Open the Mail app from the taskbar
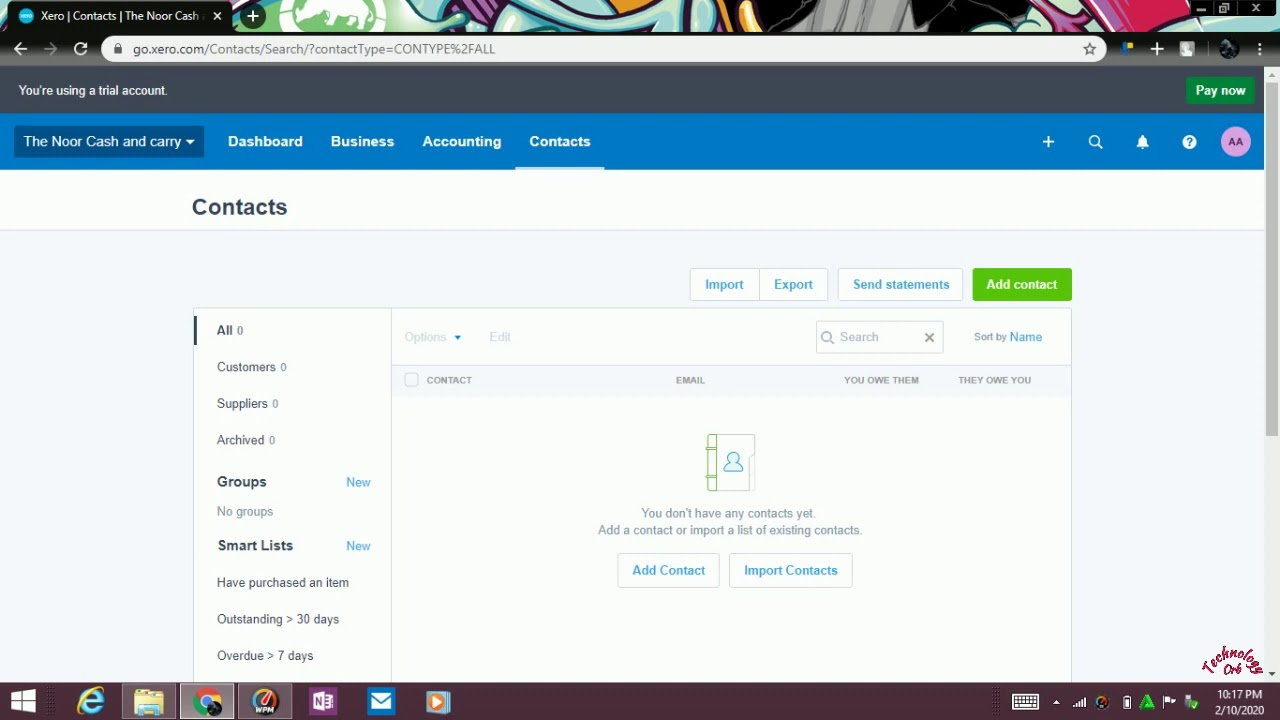This screenshot has height=720, width=1280. 380,702
